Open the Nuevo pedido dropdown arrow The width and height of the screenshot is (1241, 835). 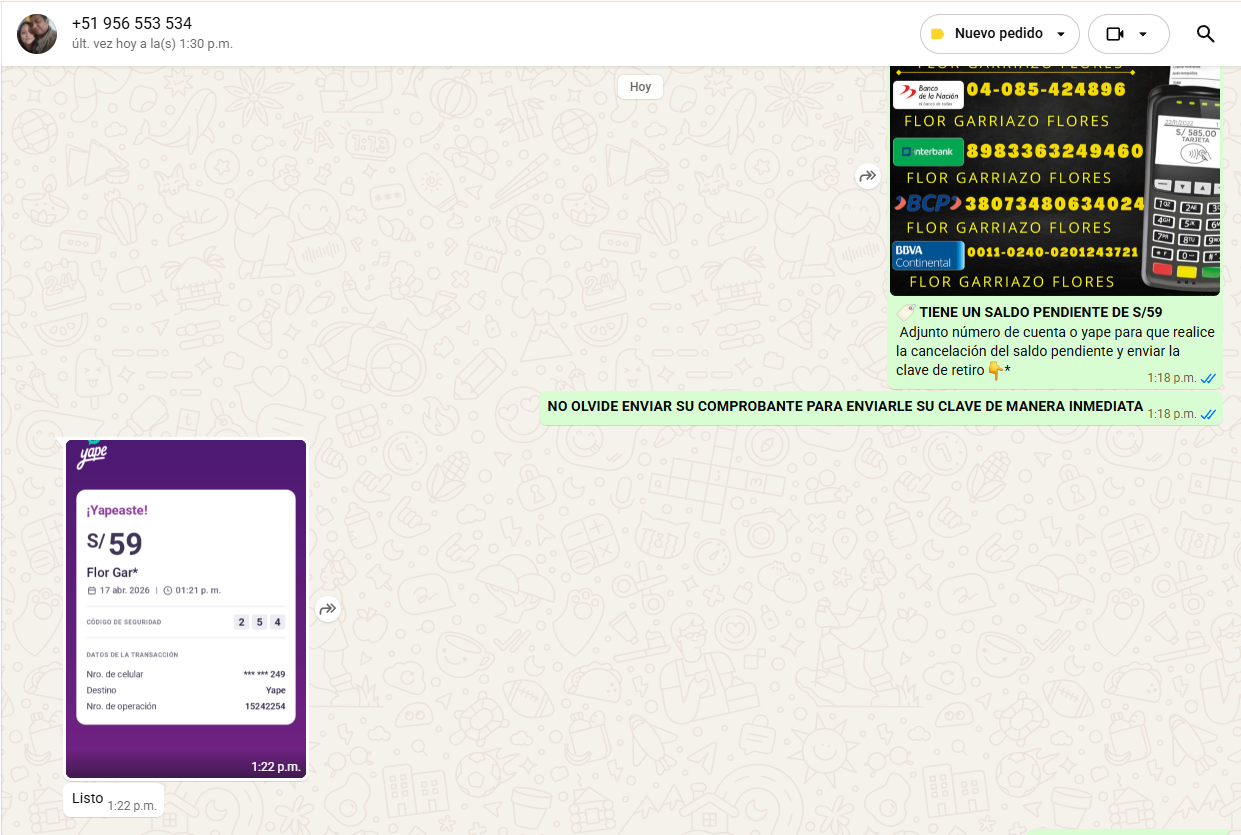[x=1060, y=34]
